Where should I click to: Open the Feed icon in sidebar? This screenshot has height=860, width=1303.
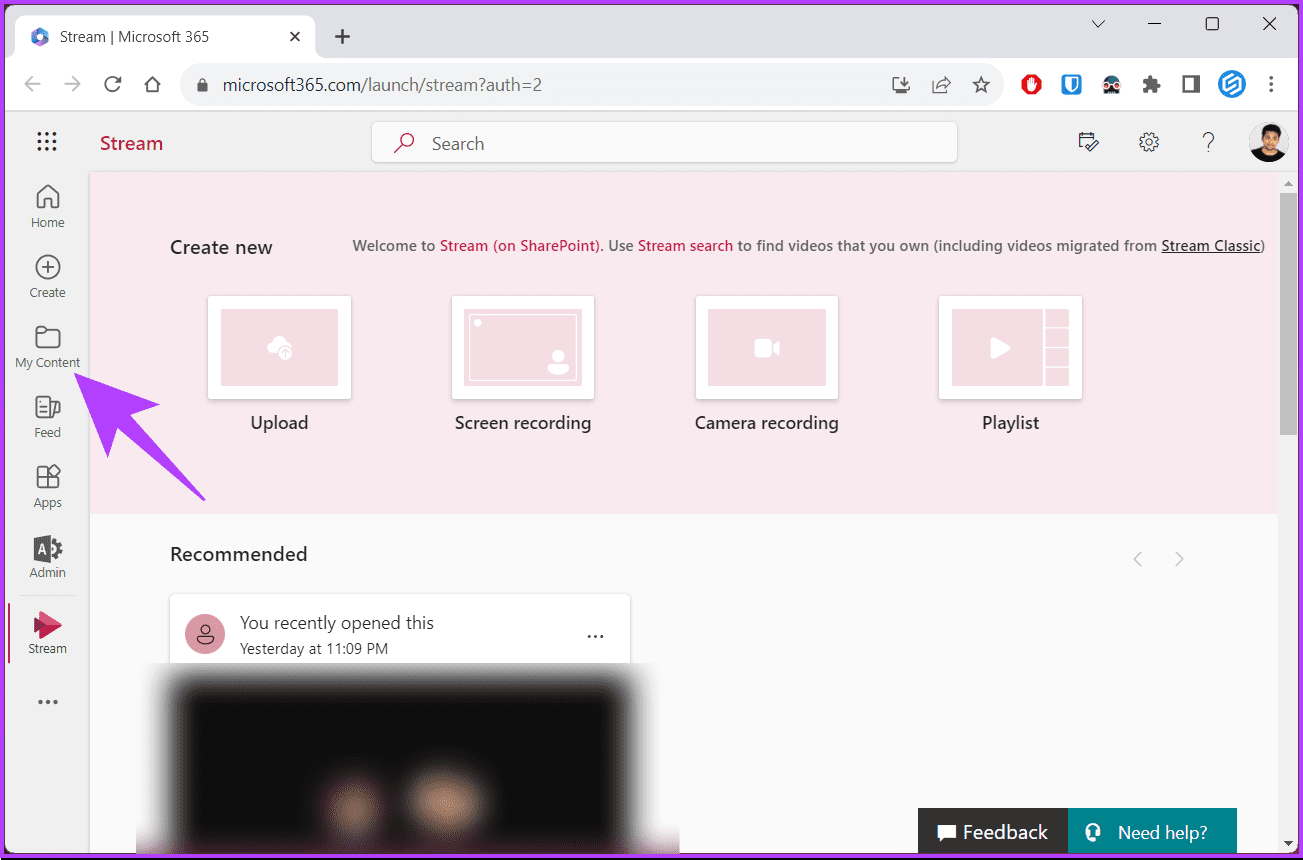47,416
